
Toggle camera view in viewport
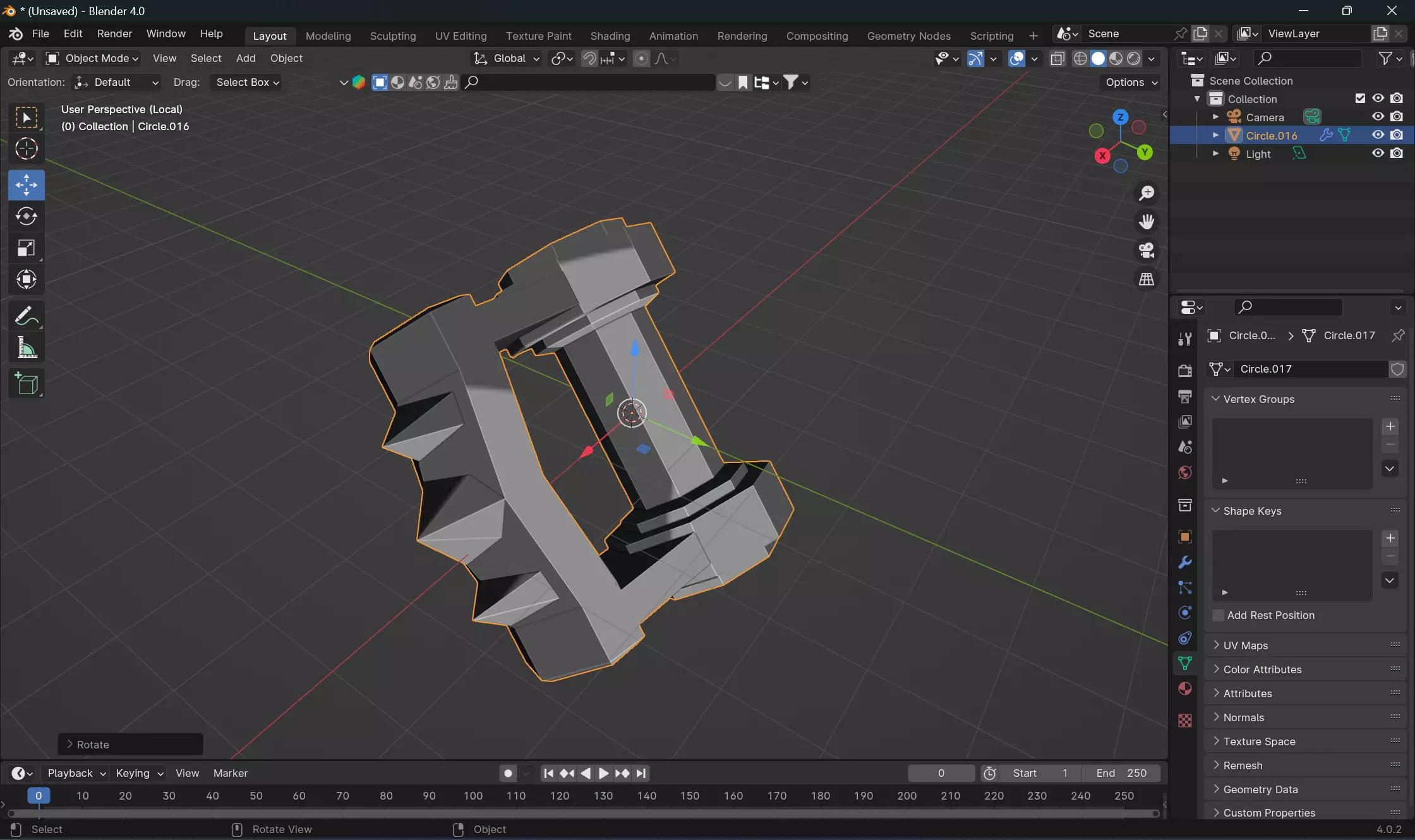click(x=1147, y=251)
